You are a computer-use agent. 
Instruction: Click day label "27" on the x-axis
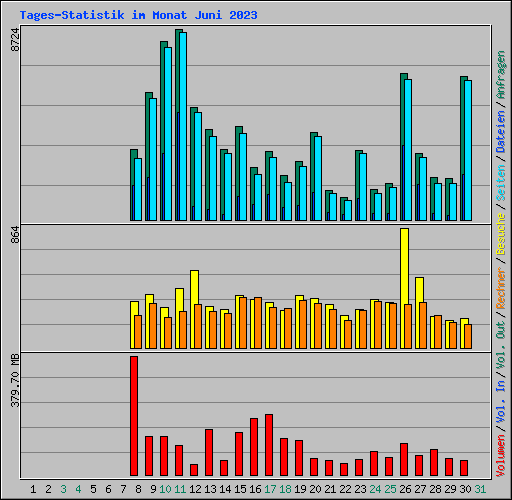pos(420,489)
